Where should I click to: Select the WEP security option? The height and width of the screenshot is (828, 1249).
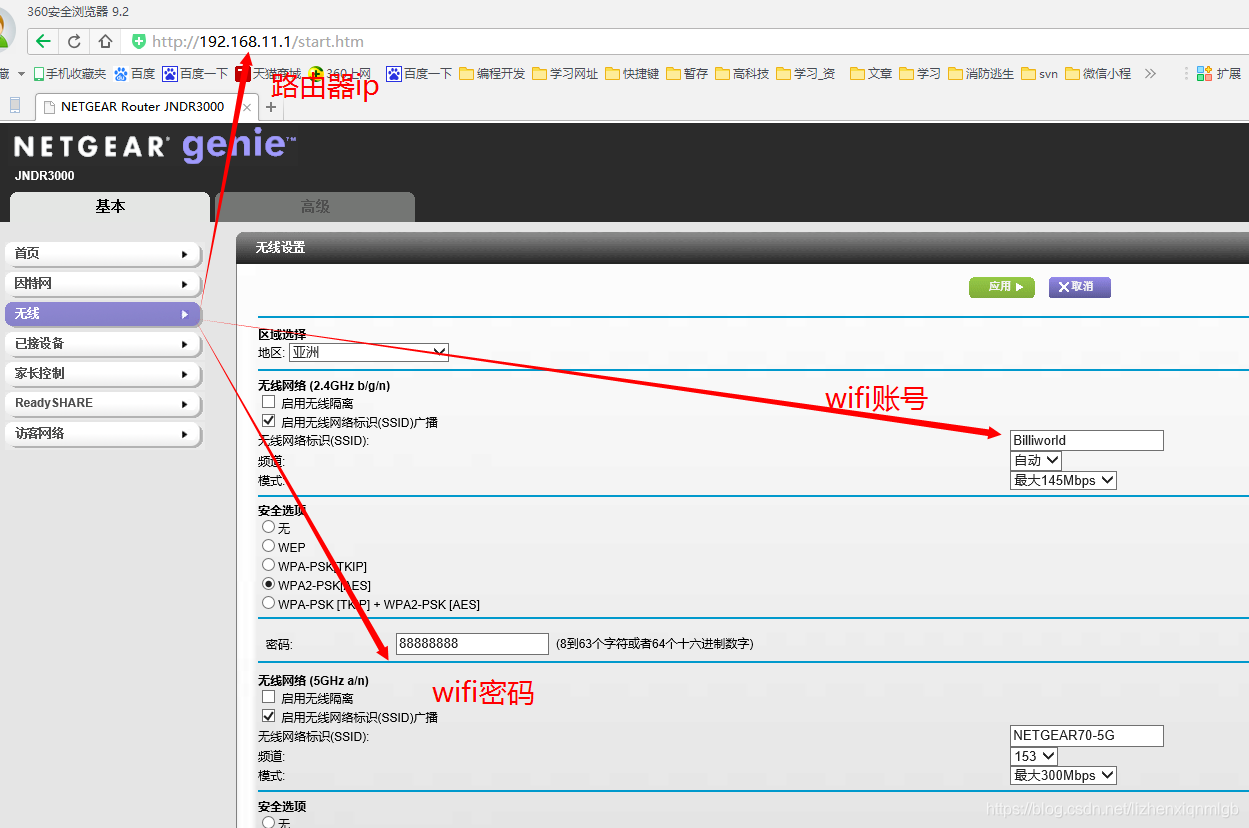click(x=268, y=546)
